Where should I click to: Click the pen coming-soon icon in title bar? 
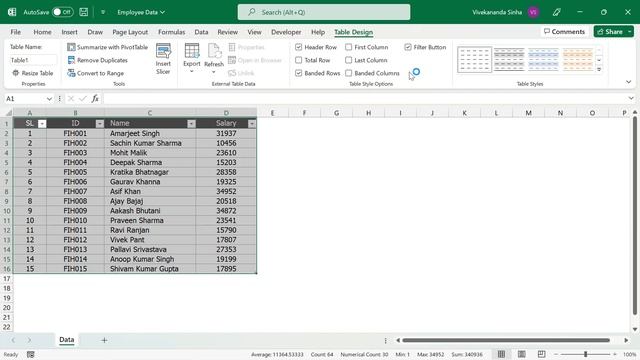point(556,12)
